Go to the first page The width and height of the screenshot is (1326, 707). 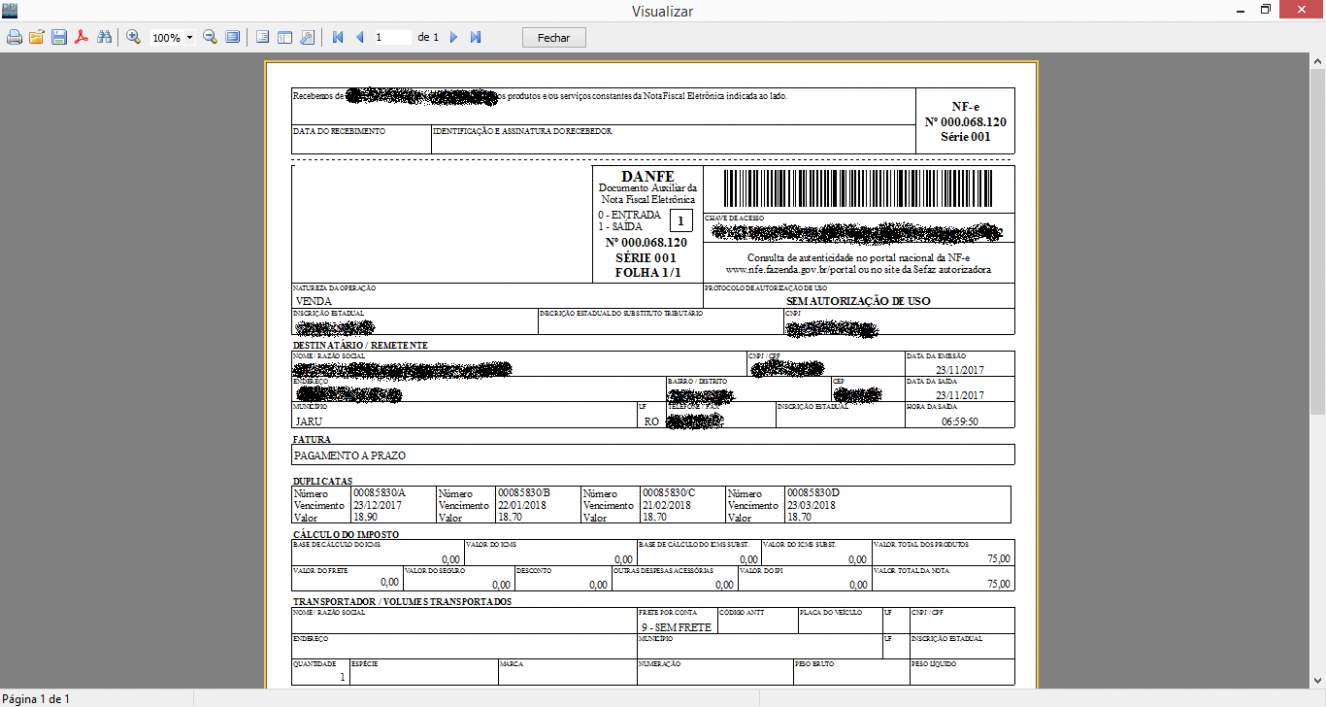(x=337, y=37)
